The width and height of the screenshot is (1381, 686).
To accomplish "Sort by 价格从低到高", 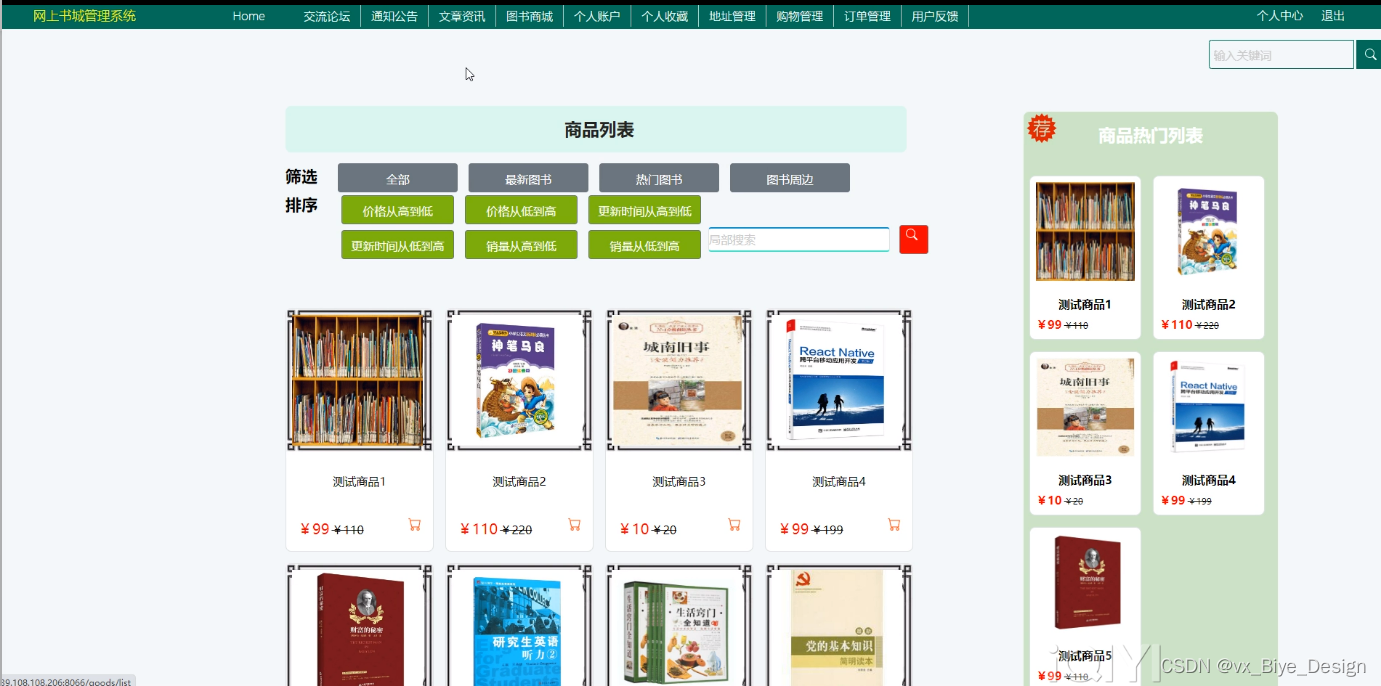I will [521, 210].
